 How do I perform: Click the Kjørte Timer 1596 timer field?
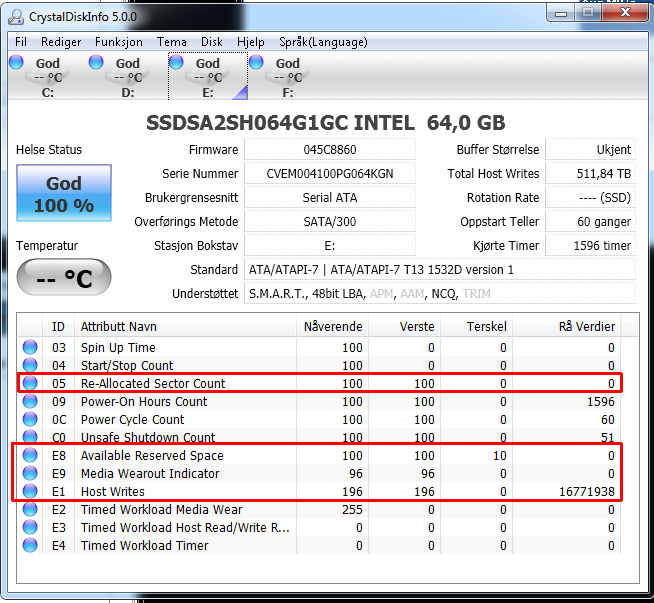[591, 246]
